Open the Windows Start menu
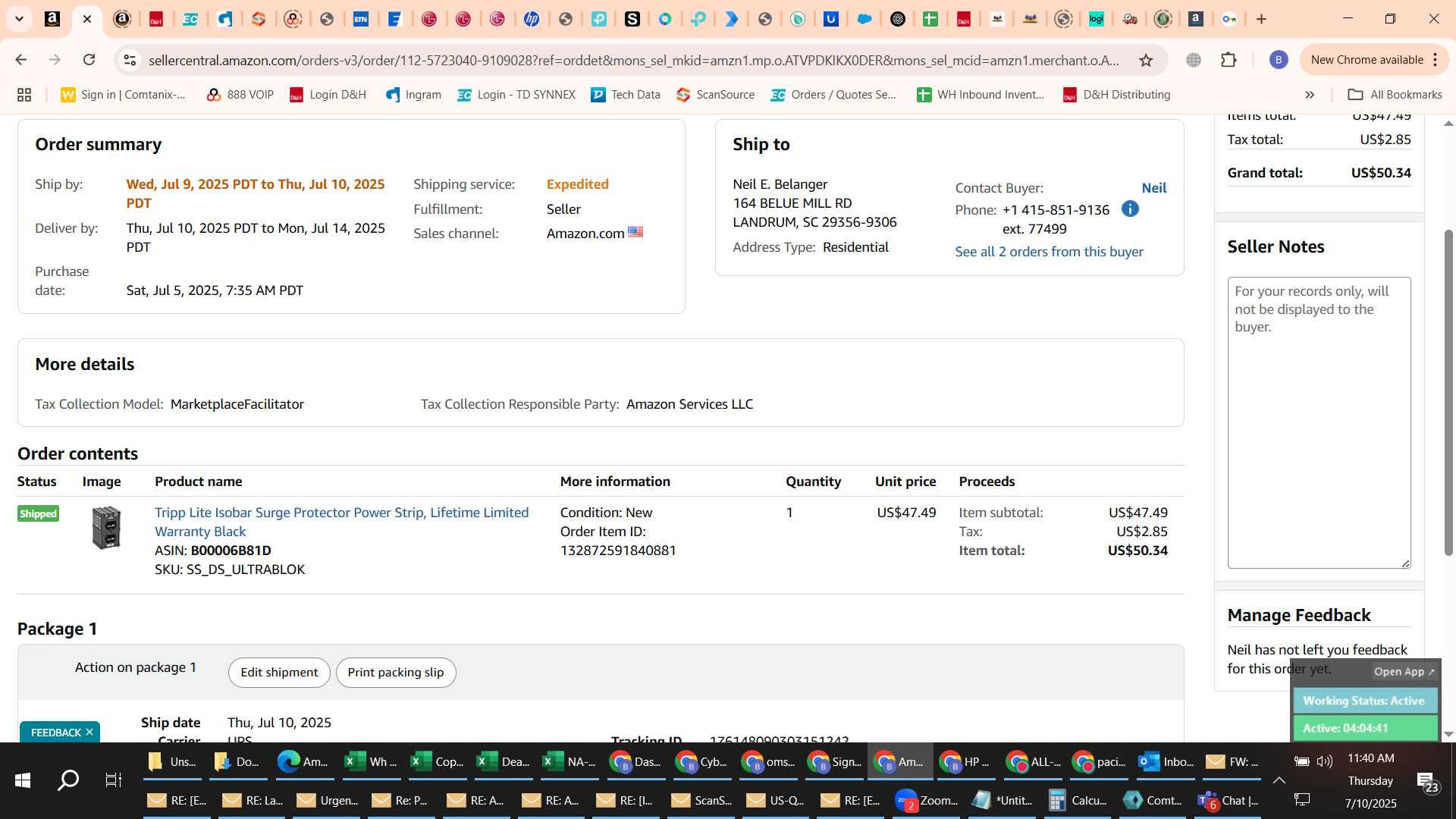Viewport: 1456px width, 819px height. pyautogui.click(x=22, y=780)
